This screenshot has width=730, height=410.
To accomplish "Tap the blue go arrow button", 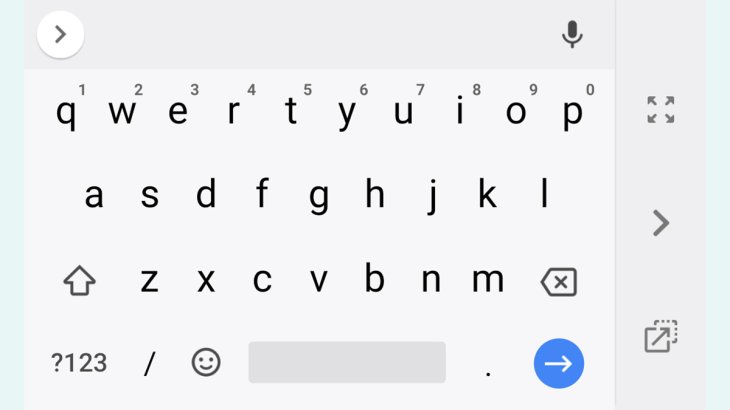I will coord(559,363).
